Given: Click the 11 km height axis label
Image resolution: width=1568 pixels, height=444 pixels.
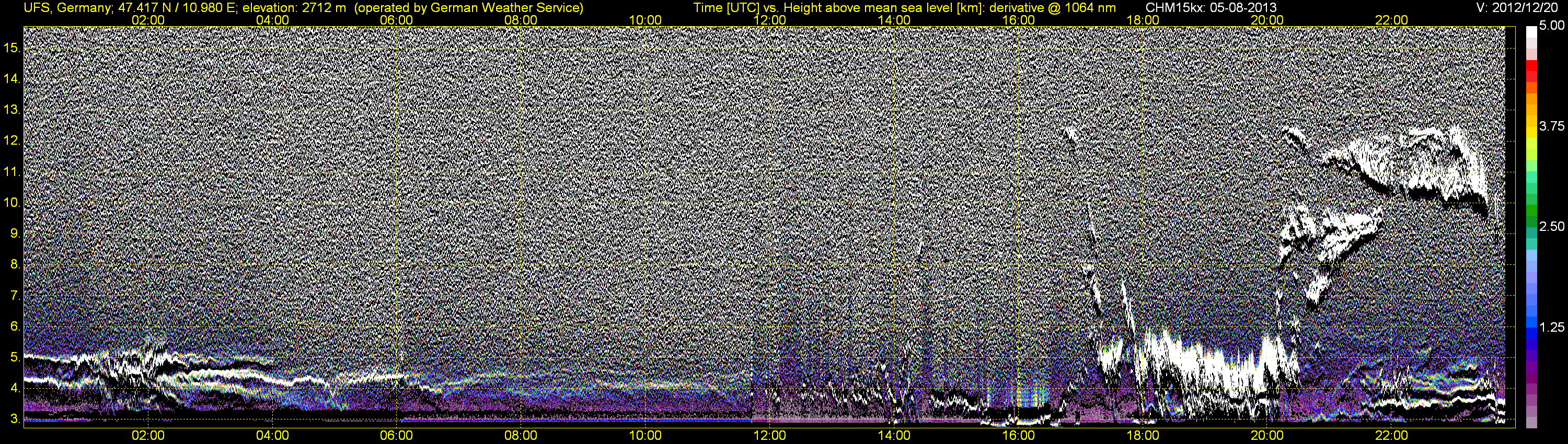Looking at the screenshot, I should coord(12,171).
